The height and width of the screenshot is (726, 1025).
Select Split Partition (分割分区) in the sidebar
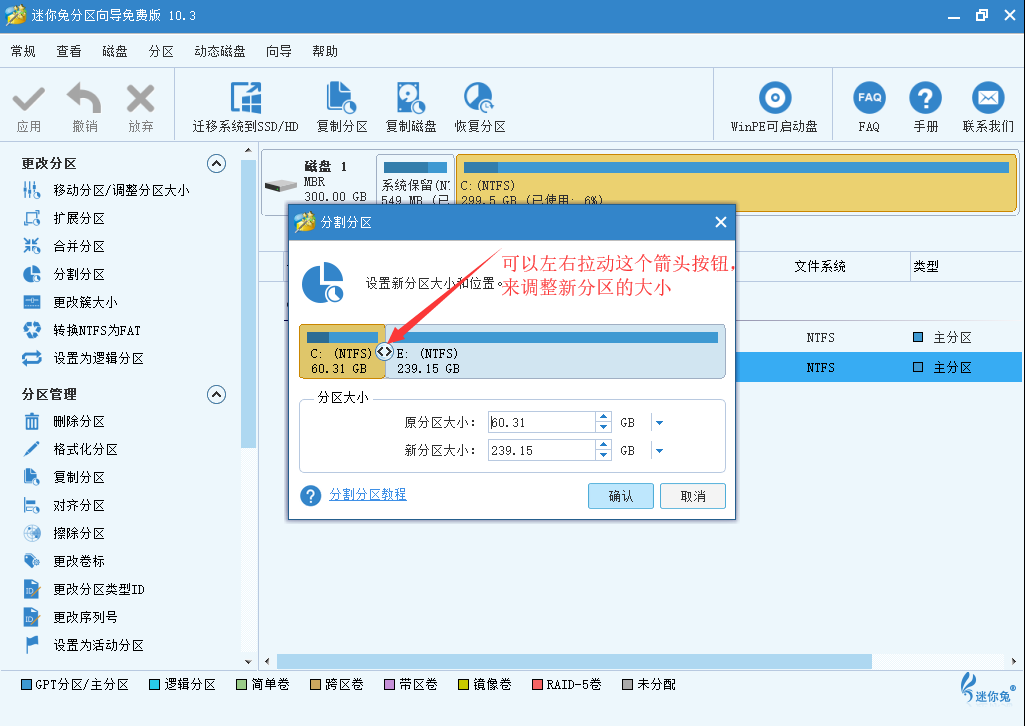coord(78,274)
